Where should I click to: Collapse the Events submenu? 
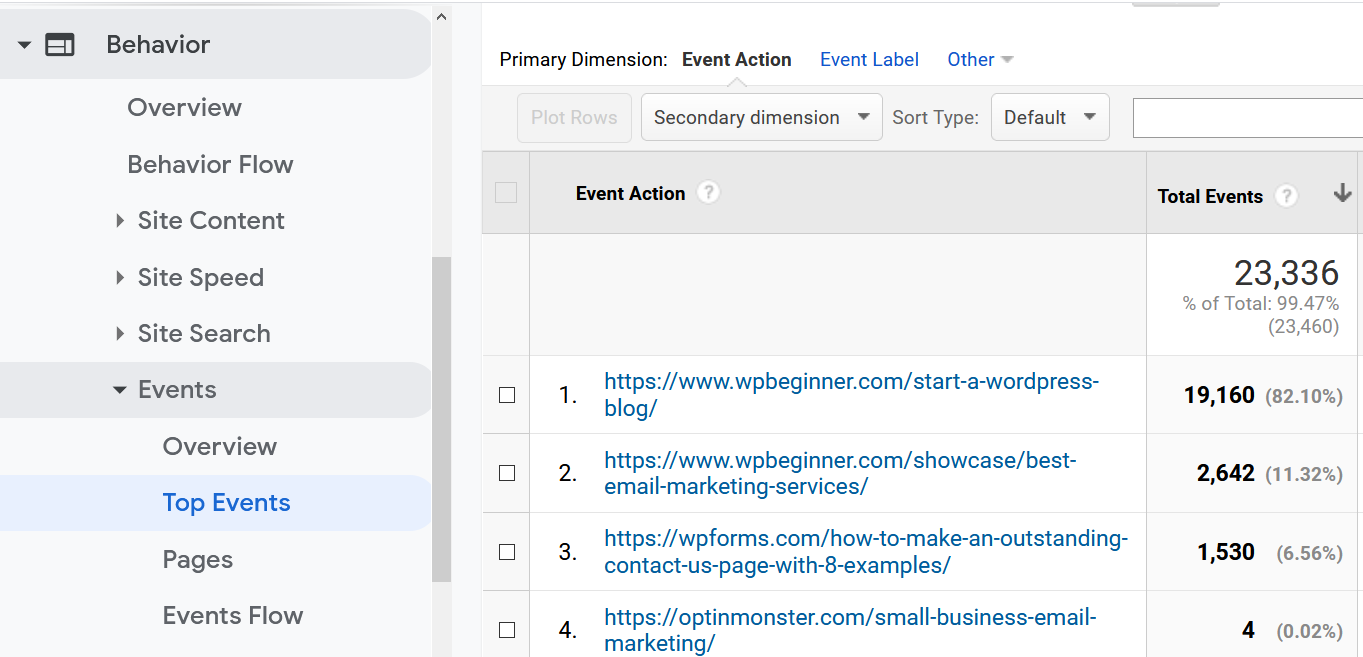[x=120, y=390]
